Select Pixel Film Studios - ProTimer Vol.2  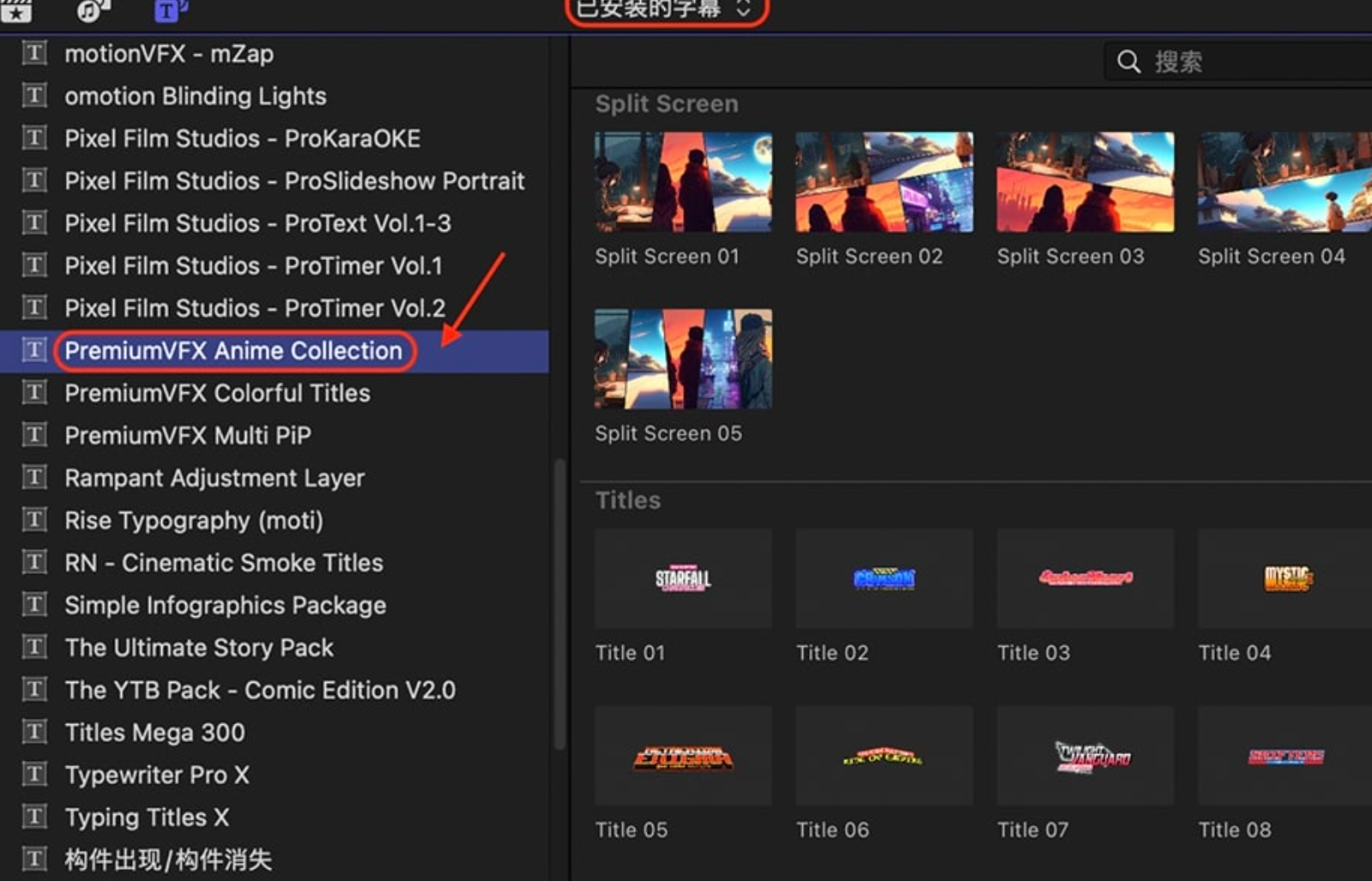[x=255, y=308]
